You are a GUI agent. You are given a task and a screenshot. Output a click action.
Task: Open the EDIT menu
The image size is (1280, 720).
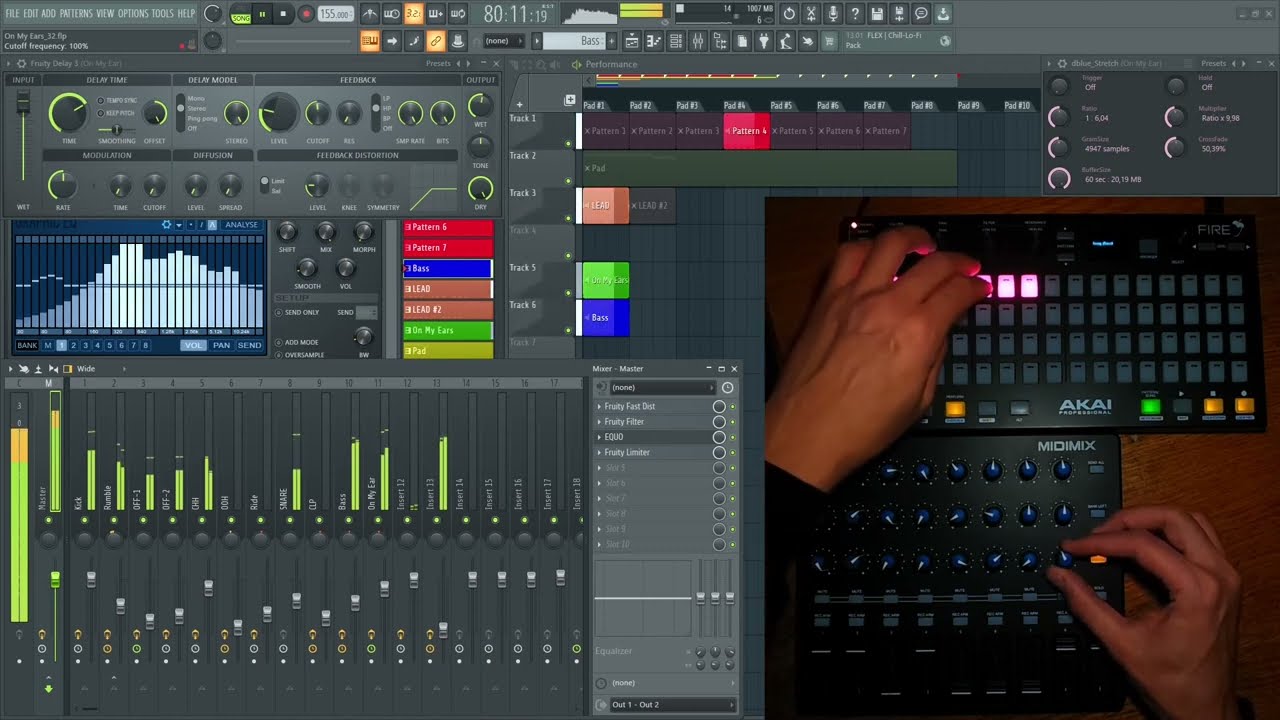(x=31, y=13)
